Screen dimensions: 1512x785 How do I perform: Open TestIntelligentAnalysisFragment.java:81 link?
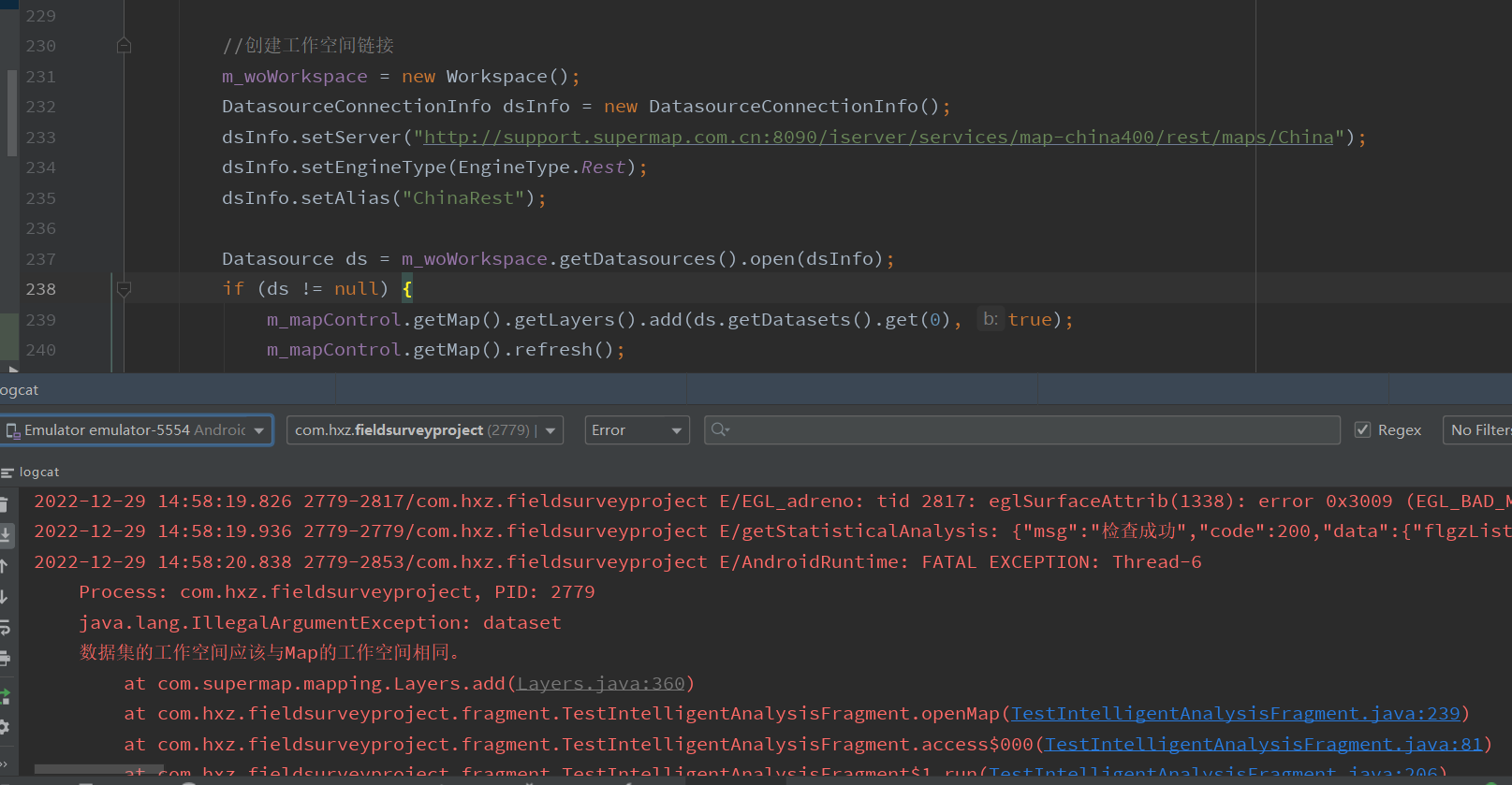point(1264,744)
